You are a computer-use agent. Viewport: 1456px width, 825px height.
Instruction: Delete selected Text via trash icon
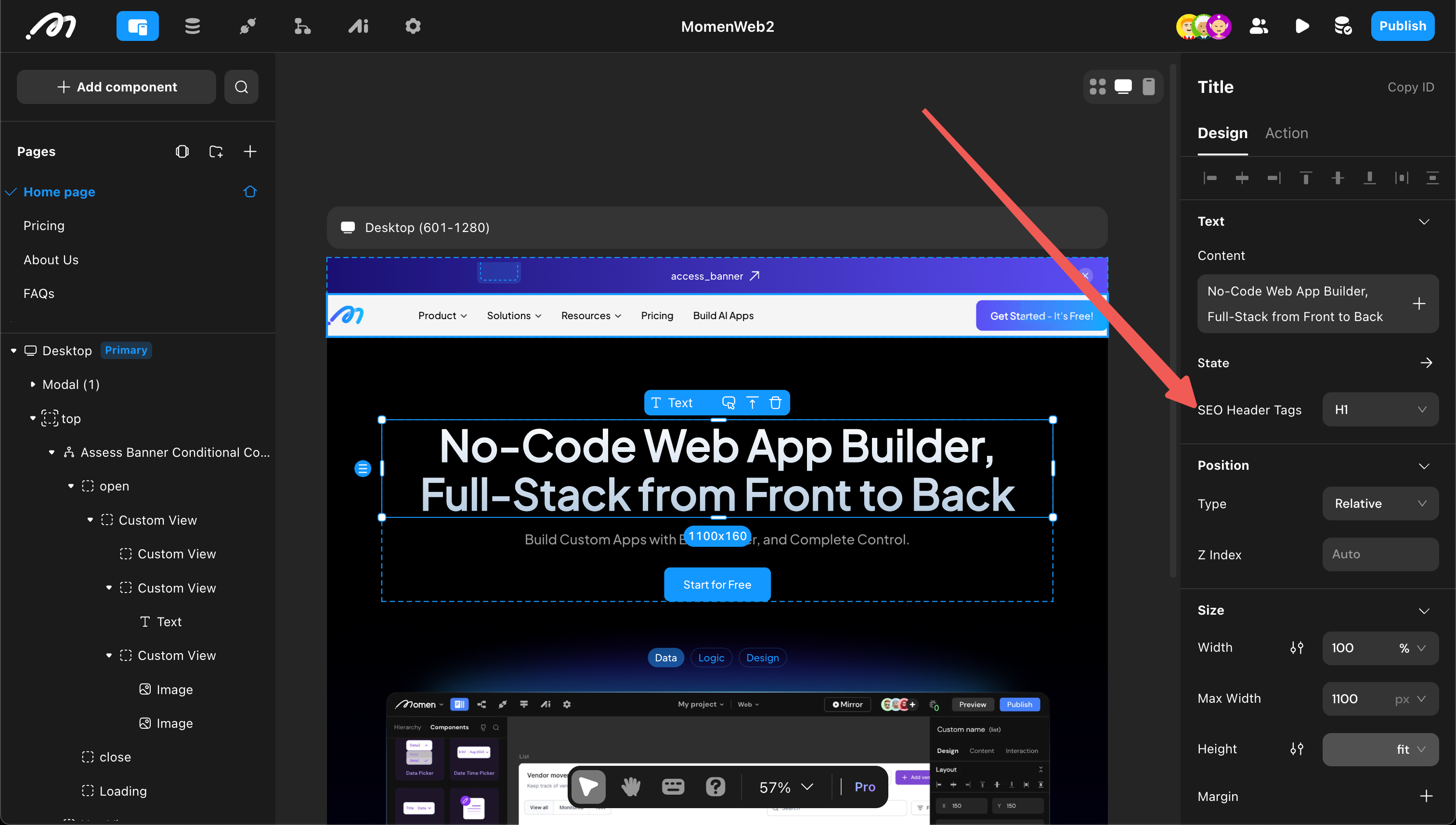pyautogui.click(x=775, y=403)
